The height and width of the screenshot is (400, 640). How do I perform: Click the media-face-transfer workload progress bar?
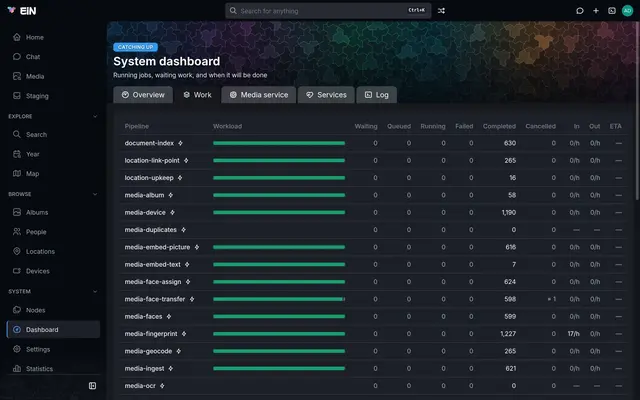click(279, 299)
